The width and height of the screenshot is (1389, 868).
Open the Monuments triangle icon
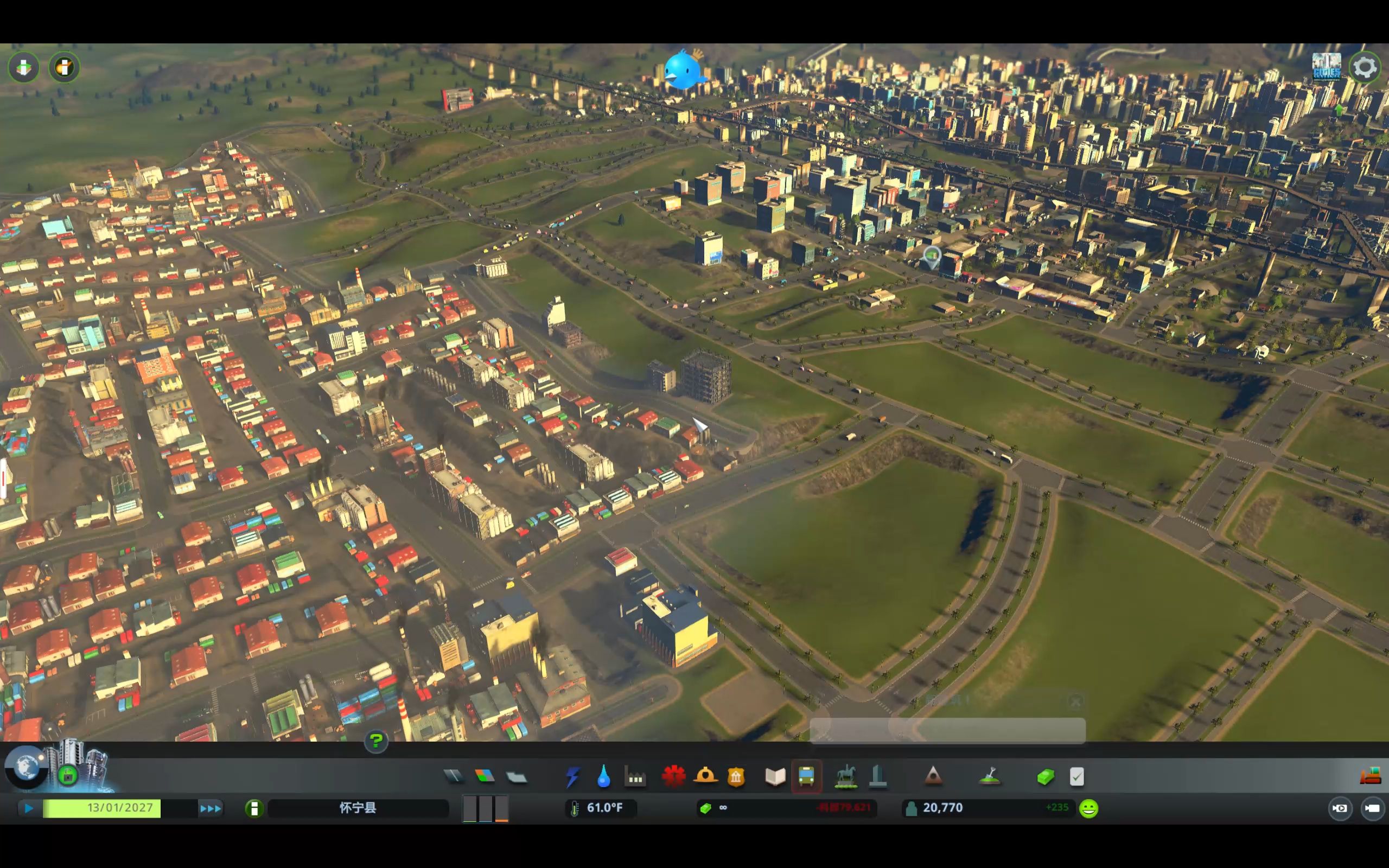point(933,777)
